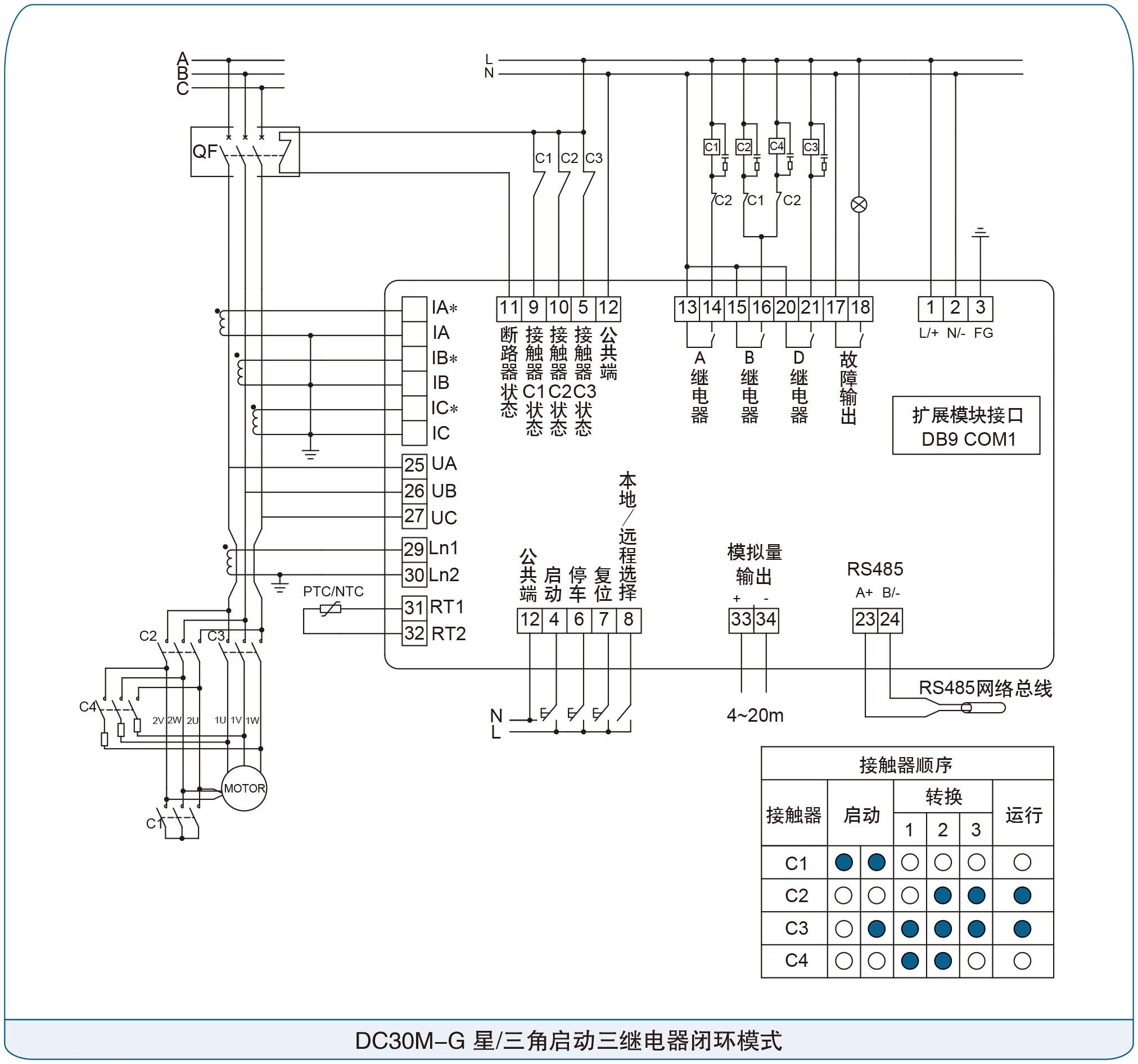Click terminal 10 接触器C2状态
The image size is (1138, 1064).
tap(559, 308)
